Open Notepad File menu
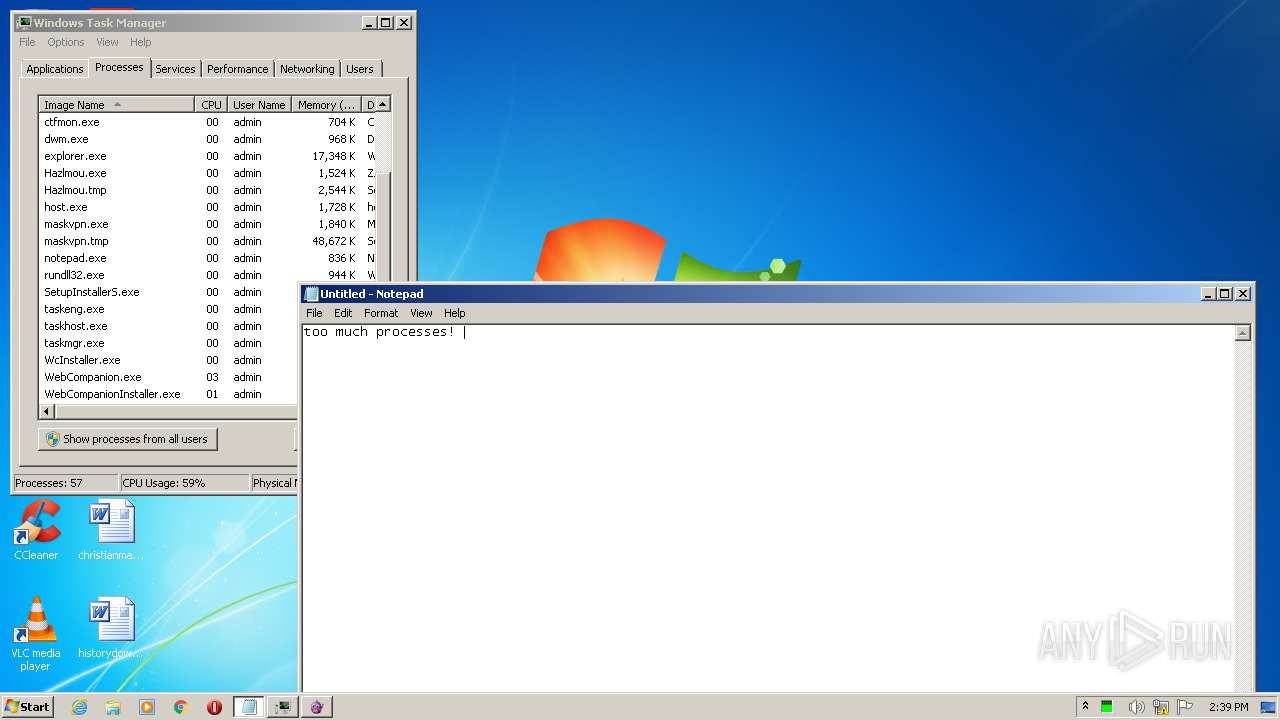 pyautogui.click(x=314, y=313)
